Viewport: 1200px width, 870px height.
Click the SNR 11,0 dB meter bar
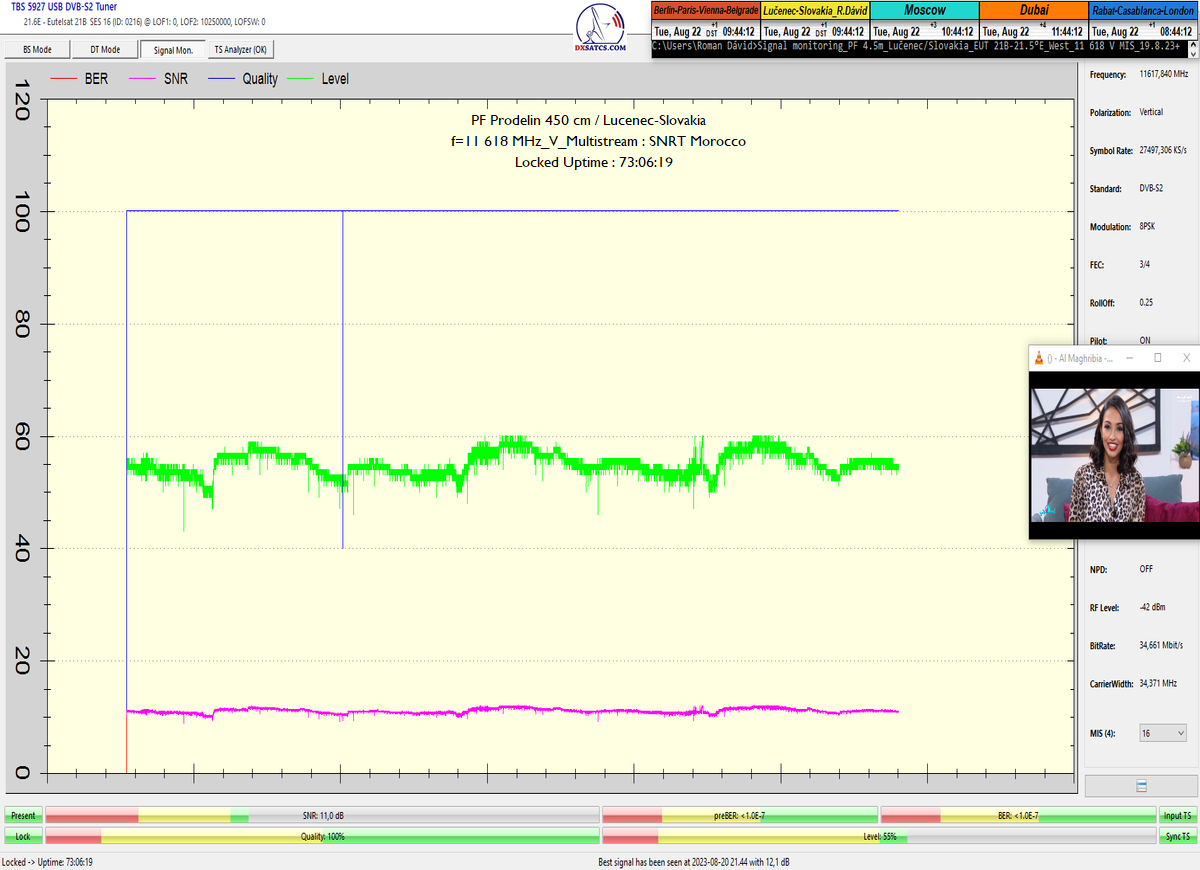coord(322,816)
